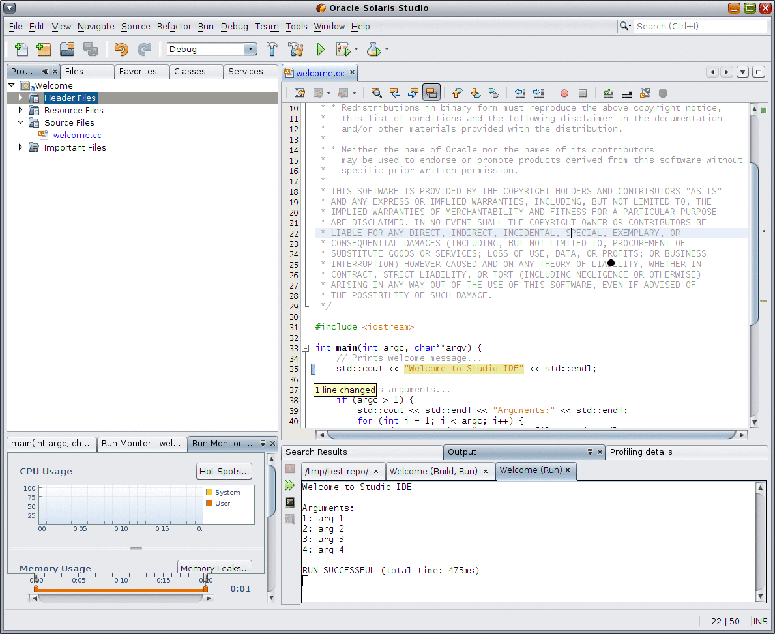Click the Debug Project icon
The width and height of the screenshot is (775, 634).
[x=343, y=49]
